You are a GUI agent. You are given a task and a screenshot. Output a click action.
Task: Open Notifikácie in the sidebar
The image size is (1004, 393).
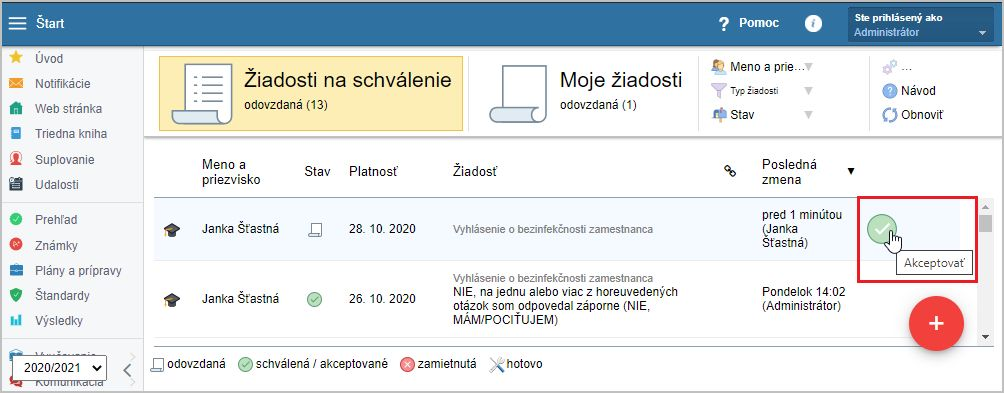(63, 84)
